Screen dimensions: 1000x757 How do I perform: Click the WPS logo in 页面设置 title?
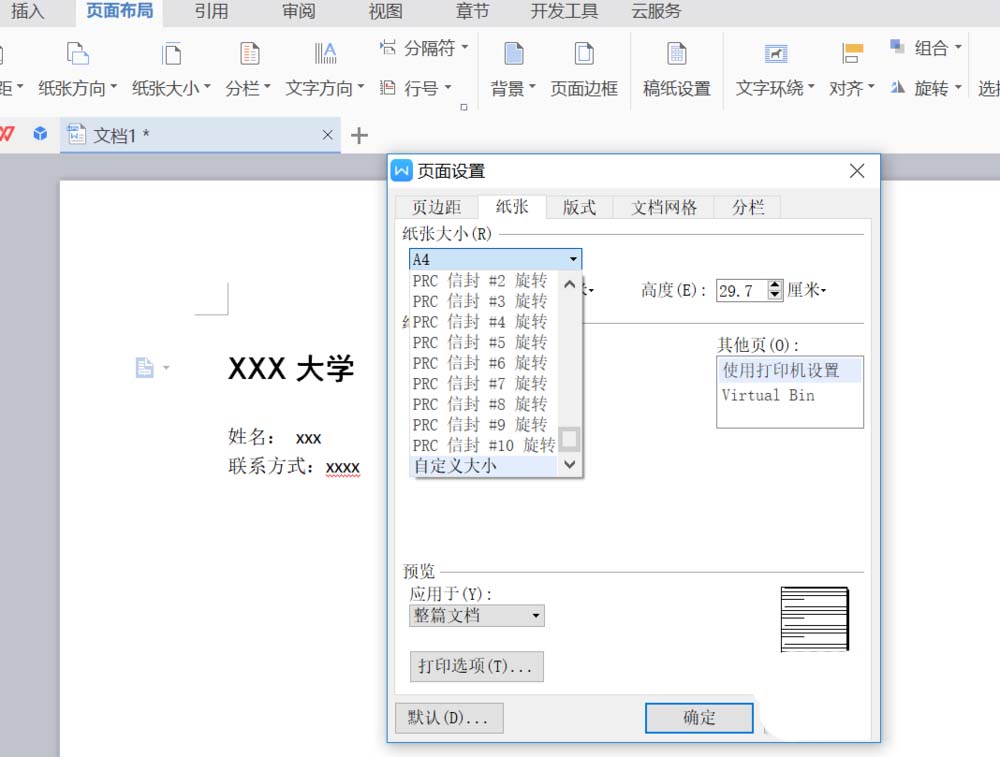point(401,170)
